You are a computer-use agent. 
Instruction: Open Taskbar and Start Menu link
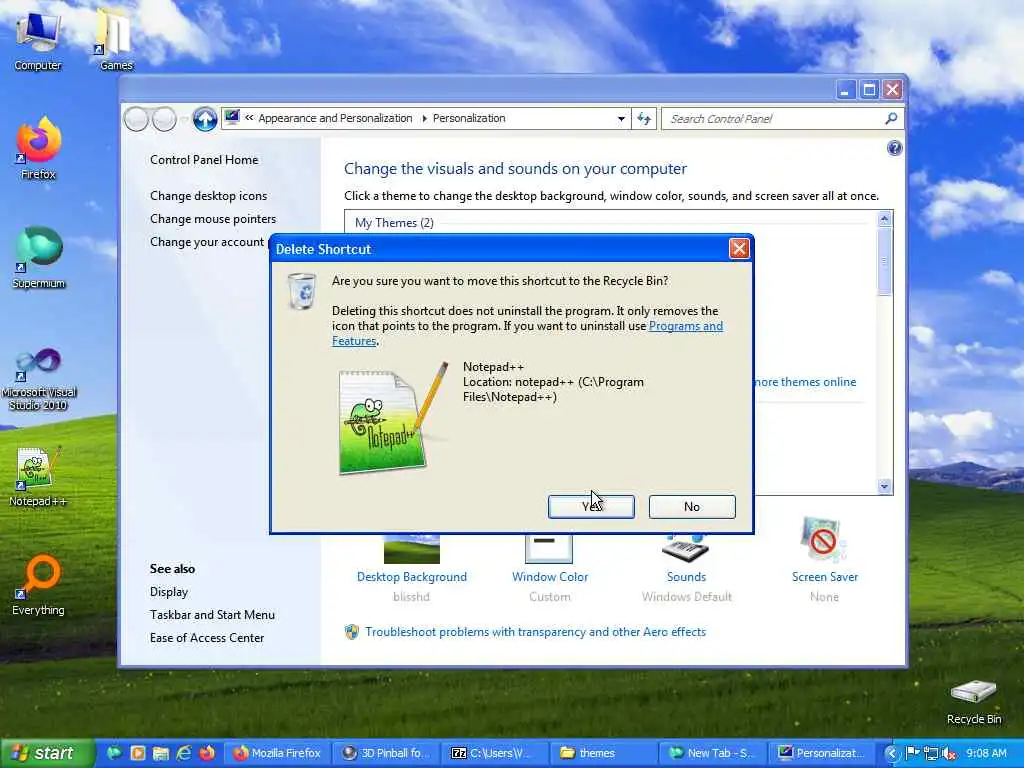(x=212, y=615)
